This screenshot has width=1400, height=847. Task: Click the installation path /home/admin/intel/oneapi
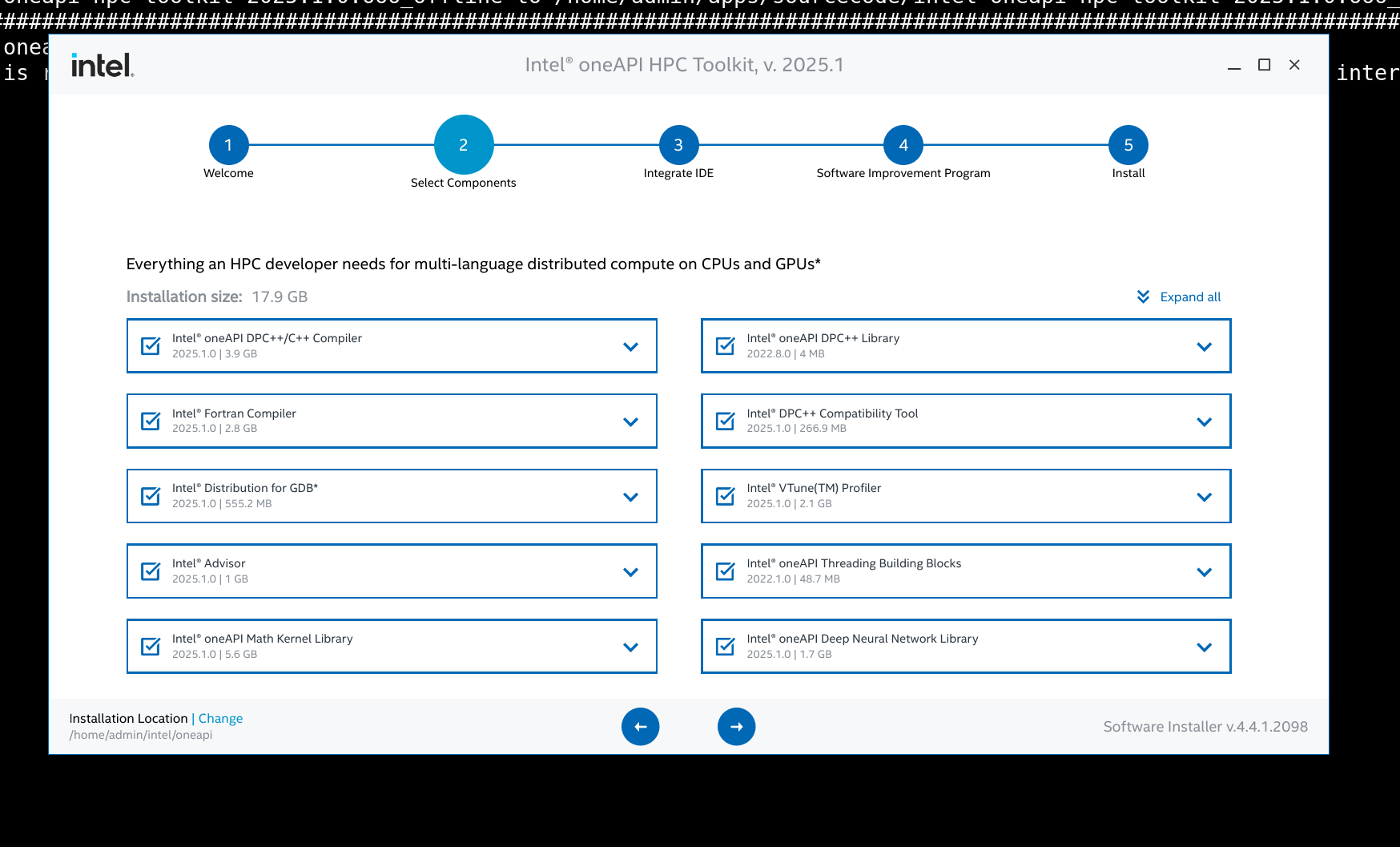141,735
